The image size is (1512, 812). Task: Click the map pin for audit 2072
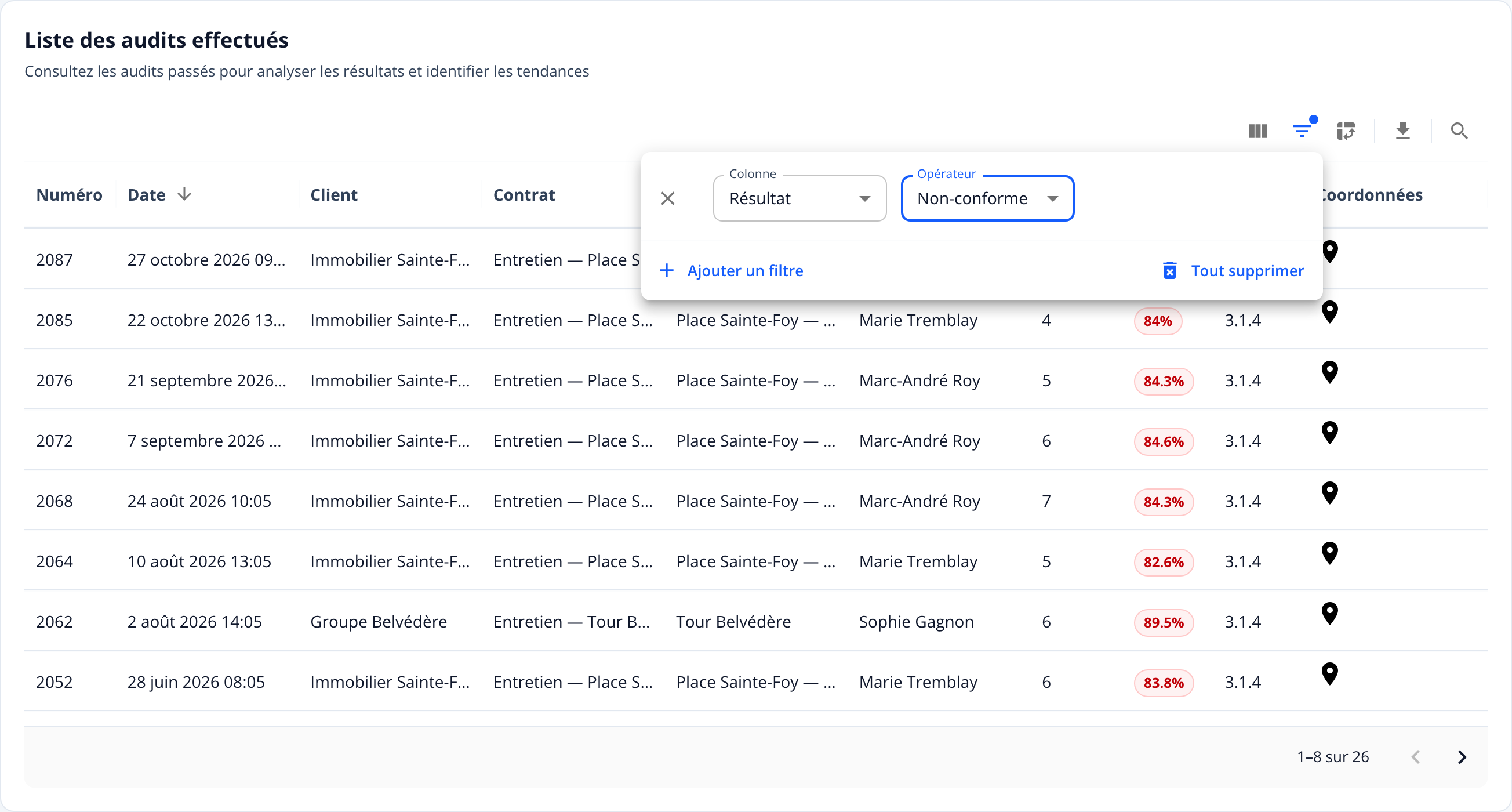coord(1329,433)
